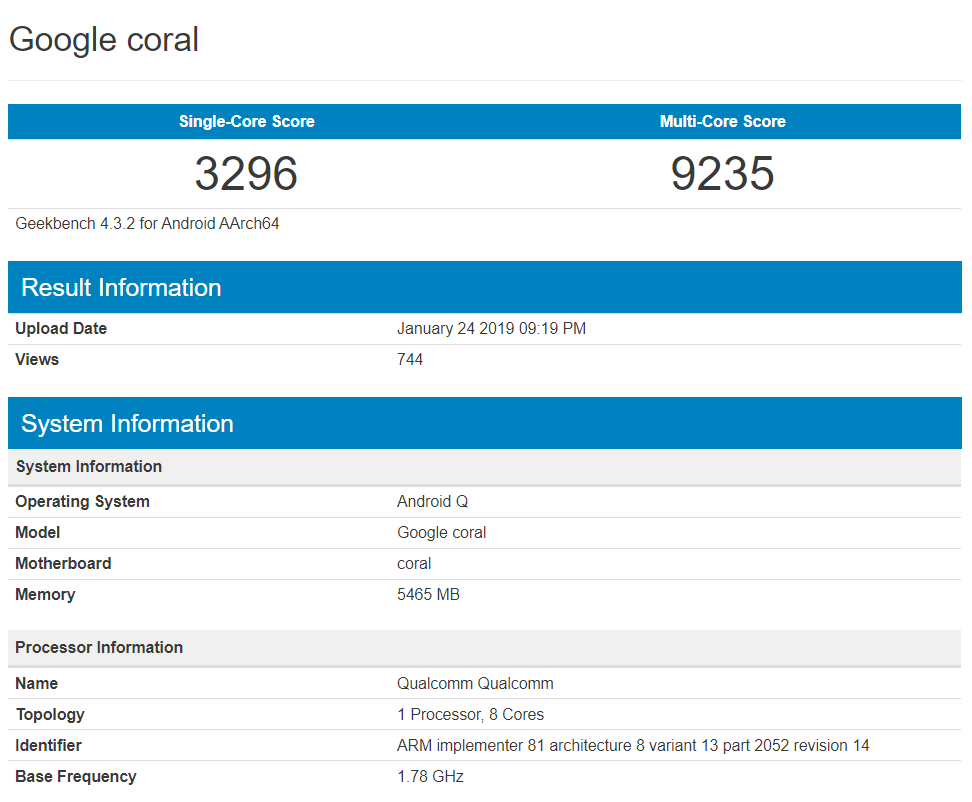This screenshot has width=972, height=802.
Task: Click the date "January 24 2019 09:19 PM"
Action: coord(492,328)
